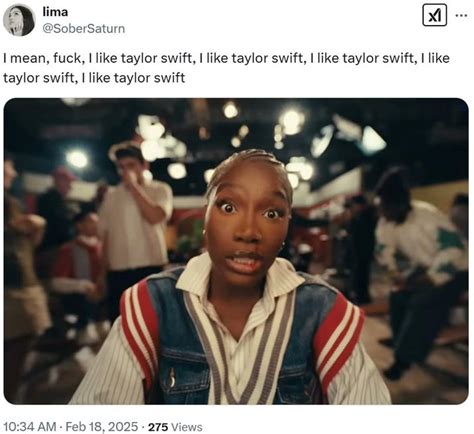Viewport: 474px width, 434px height.
Task: Click the second line of tweet text
Action: point(94,78)
